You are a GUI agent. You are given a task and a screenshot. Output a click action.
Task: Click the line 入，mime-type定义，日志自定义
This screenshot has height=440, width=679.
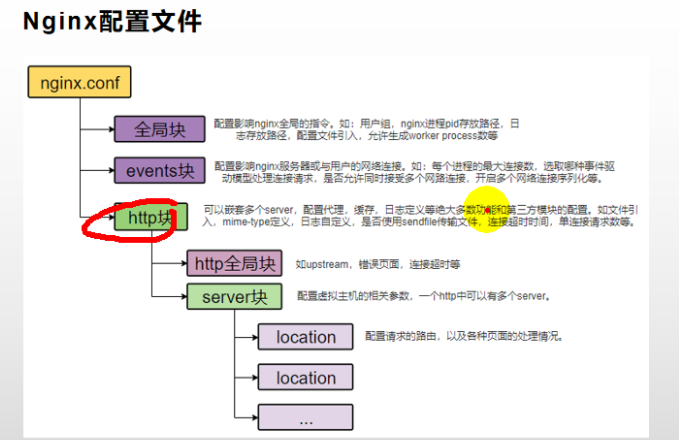point(419,222)
